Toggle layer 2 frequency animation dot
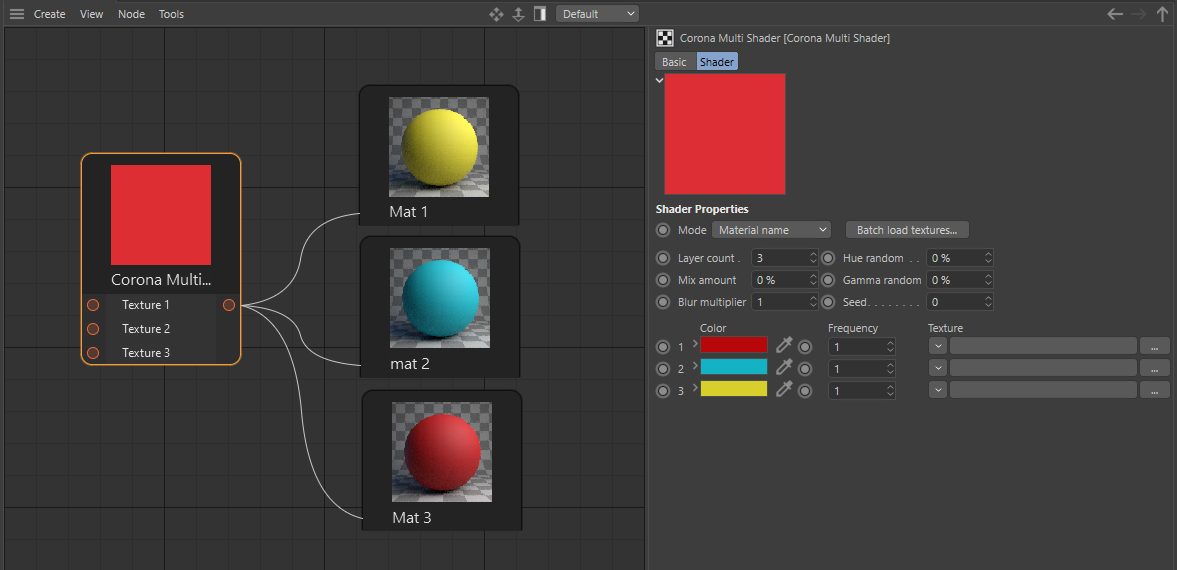This screenshot has width=1177, height=570. coord(805,369)
